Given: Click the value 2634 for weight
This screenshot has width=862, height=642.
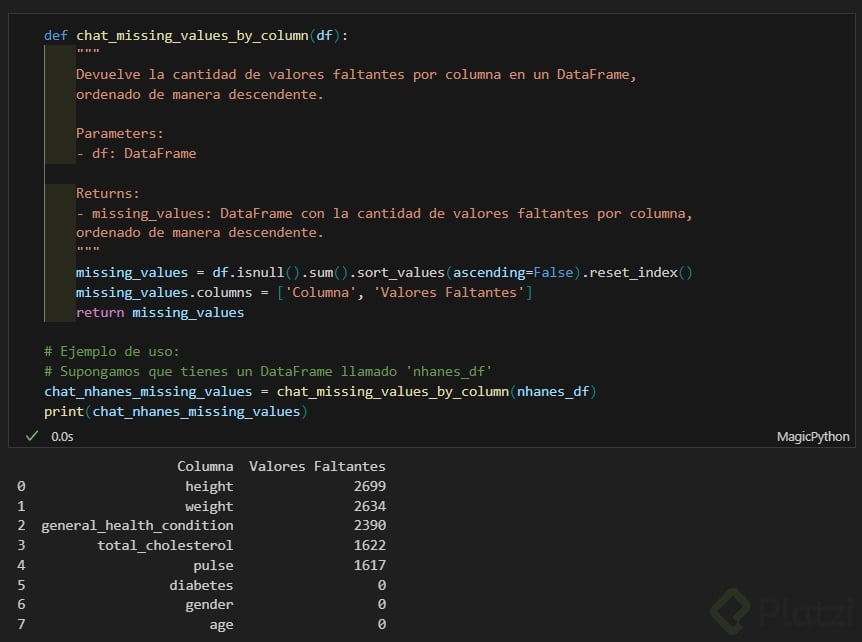Looking at the screenshot, I should click(369, 506).
